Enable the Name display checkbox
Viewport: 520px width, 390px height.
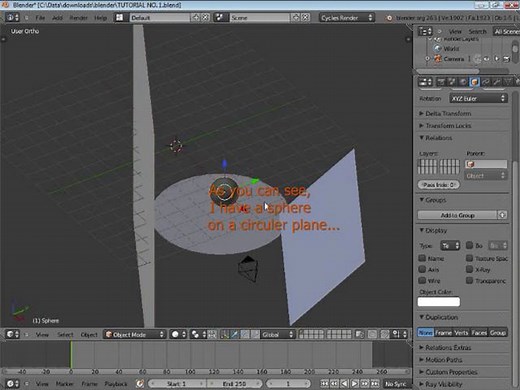pos(422,258)
